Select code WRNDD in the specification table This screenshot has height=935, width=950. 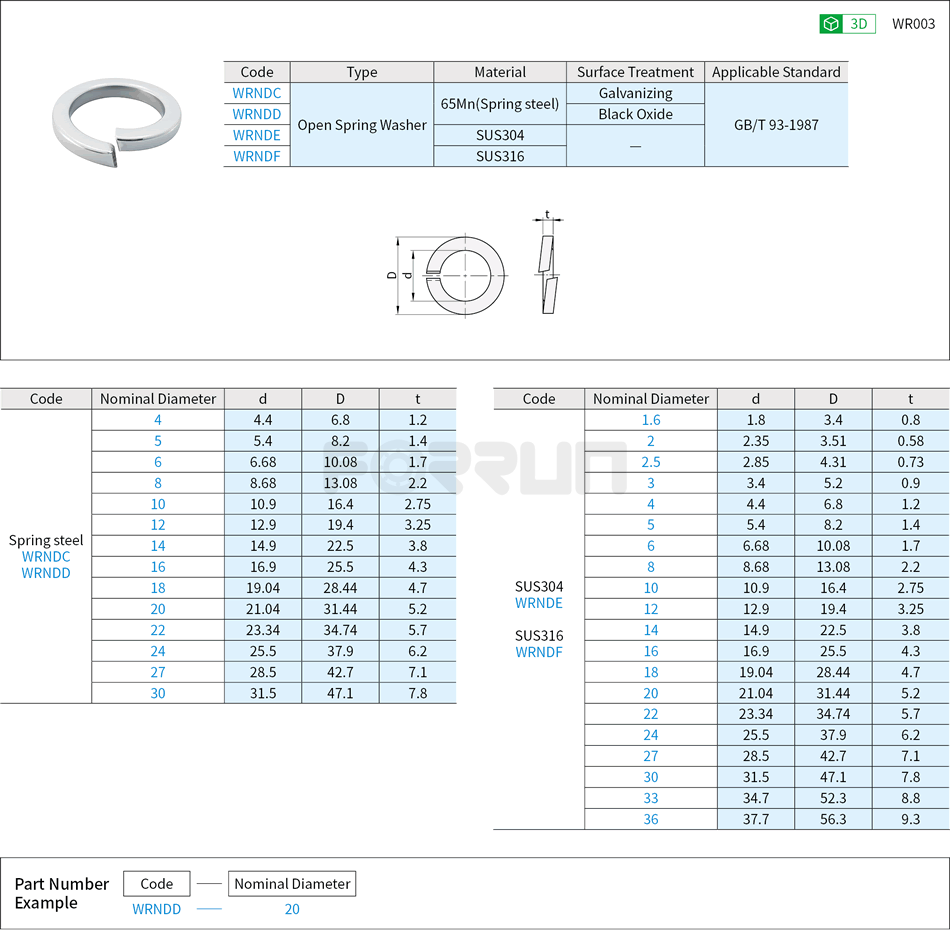(256, 114)
